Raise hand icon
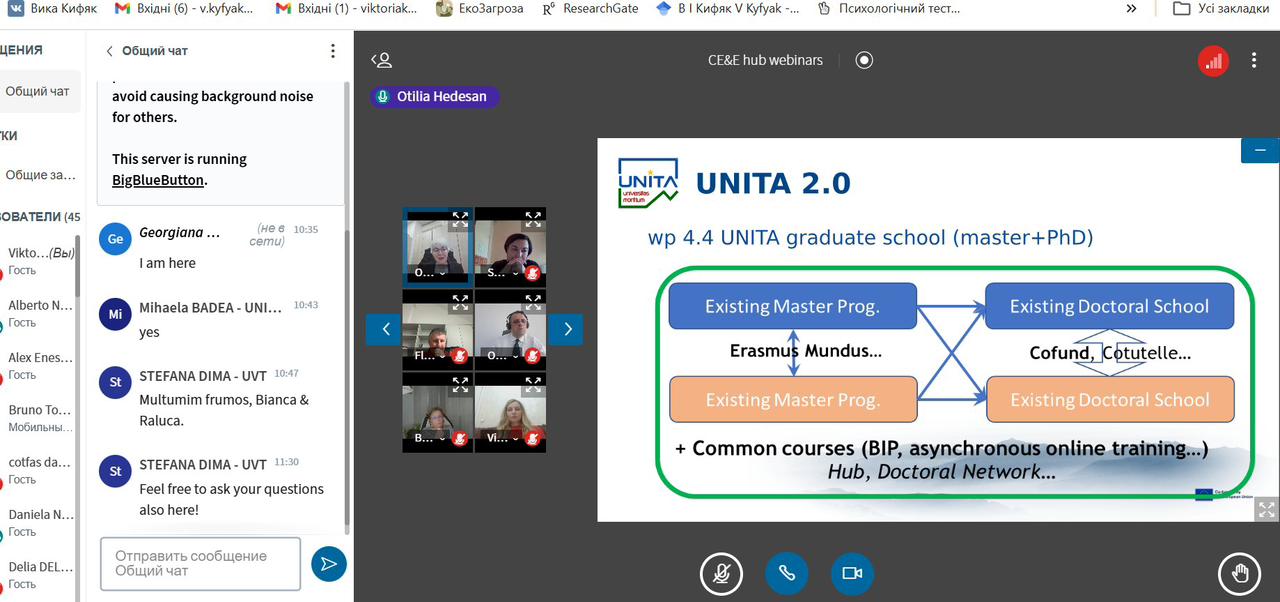Image resolution: width=1280 pixels, height=602 pixels. click(1240, 573)
